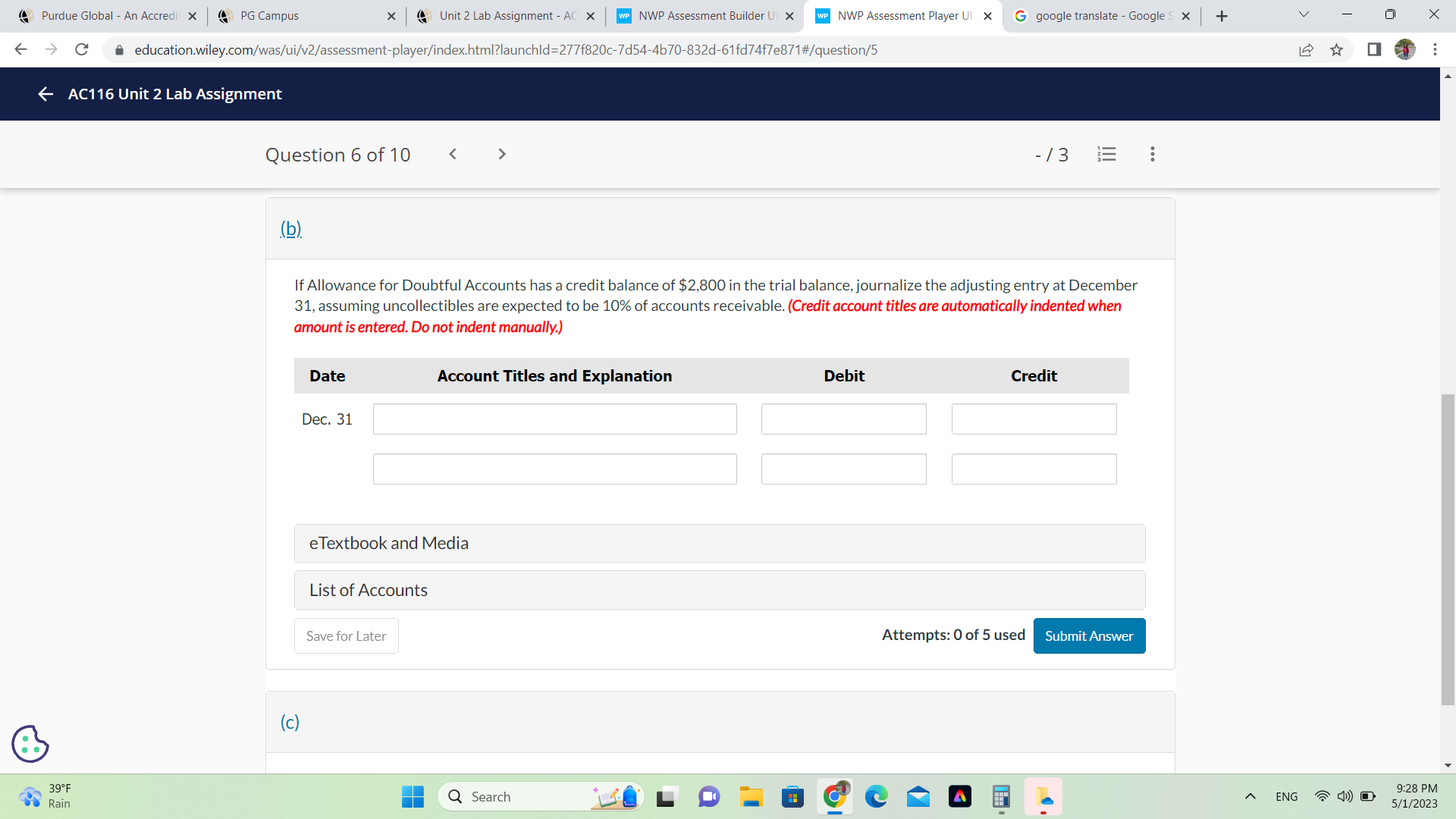Open the question list icon
Image resolution: width=1456 pixels, height=819 pixels.
[1106, 155]
